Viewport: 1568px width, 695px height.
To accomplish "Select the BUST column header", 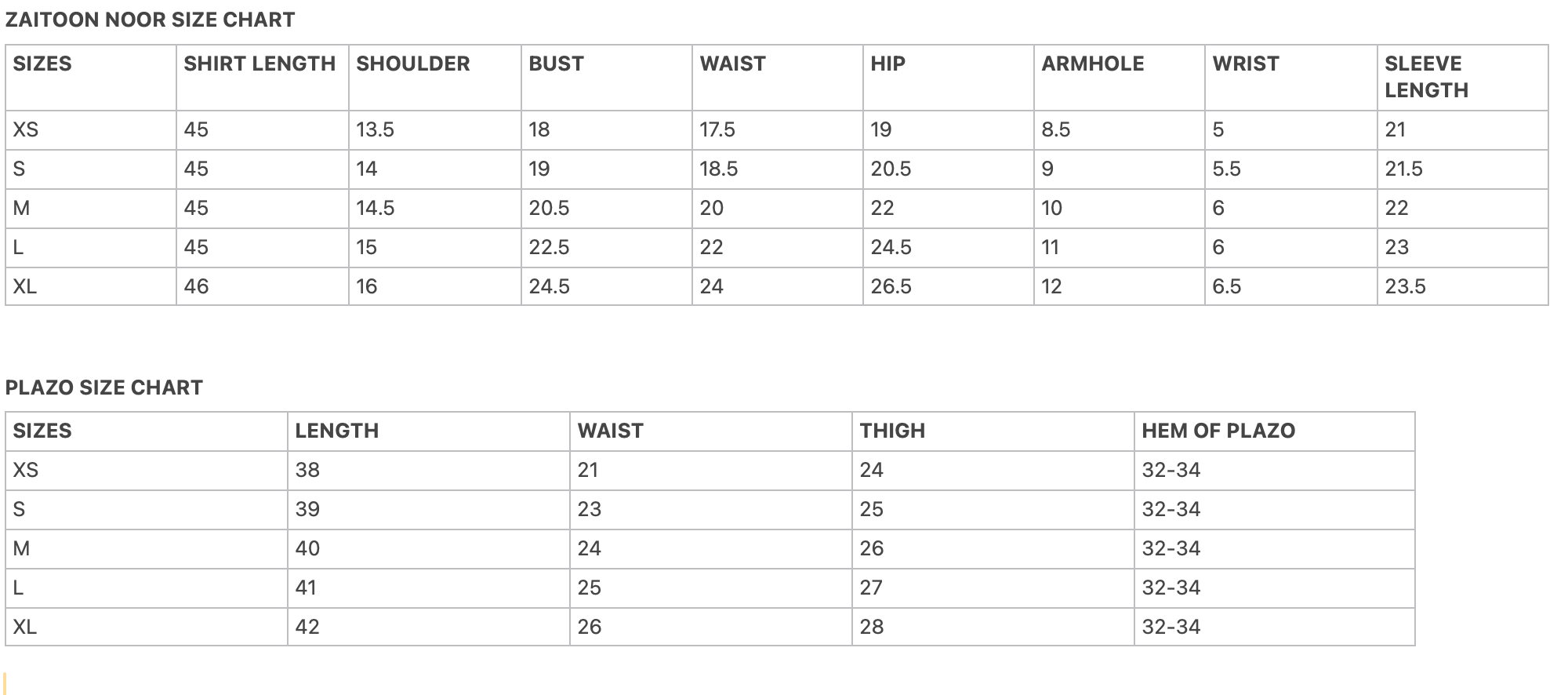I will point(556,64).
